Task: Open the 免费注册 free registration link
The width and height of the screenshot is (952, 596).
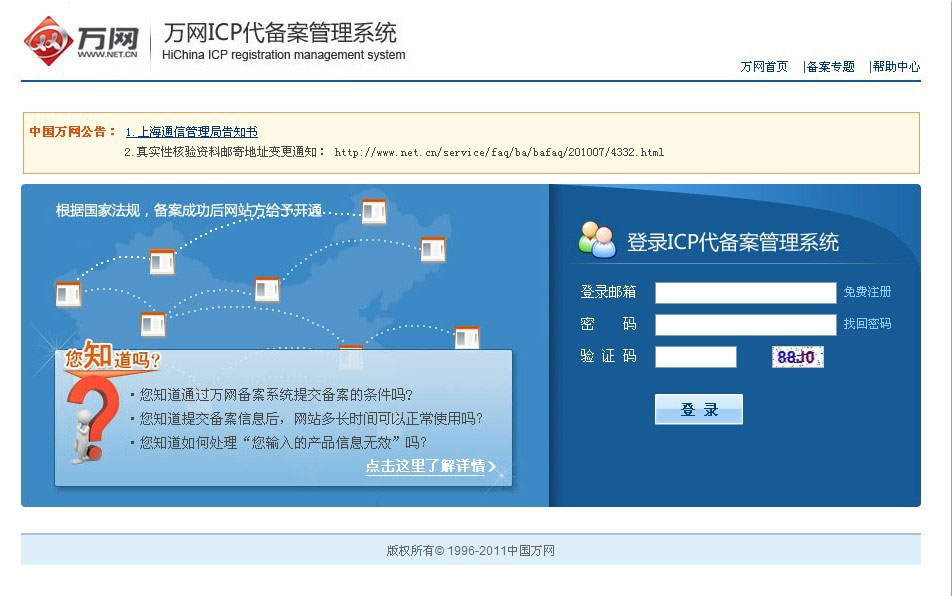Action: tap(867, 292)
